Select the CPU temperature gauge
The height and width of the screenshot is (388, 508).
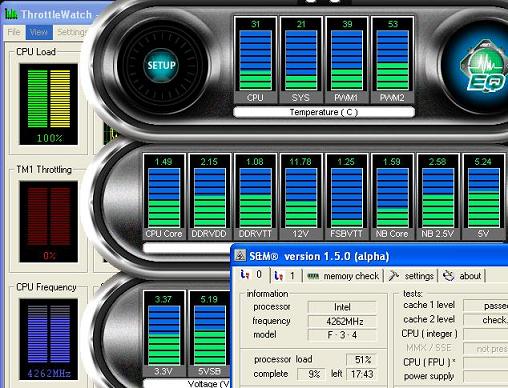(255, 59)
